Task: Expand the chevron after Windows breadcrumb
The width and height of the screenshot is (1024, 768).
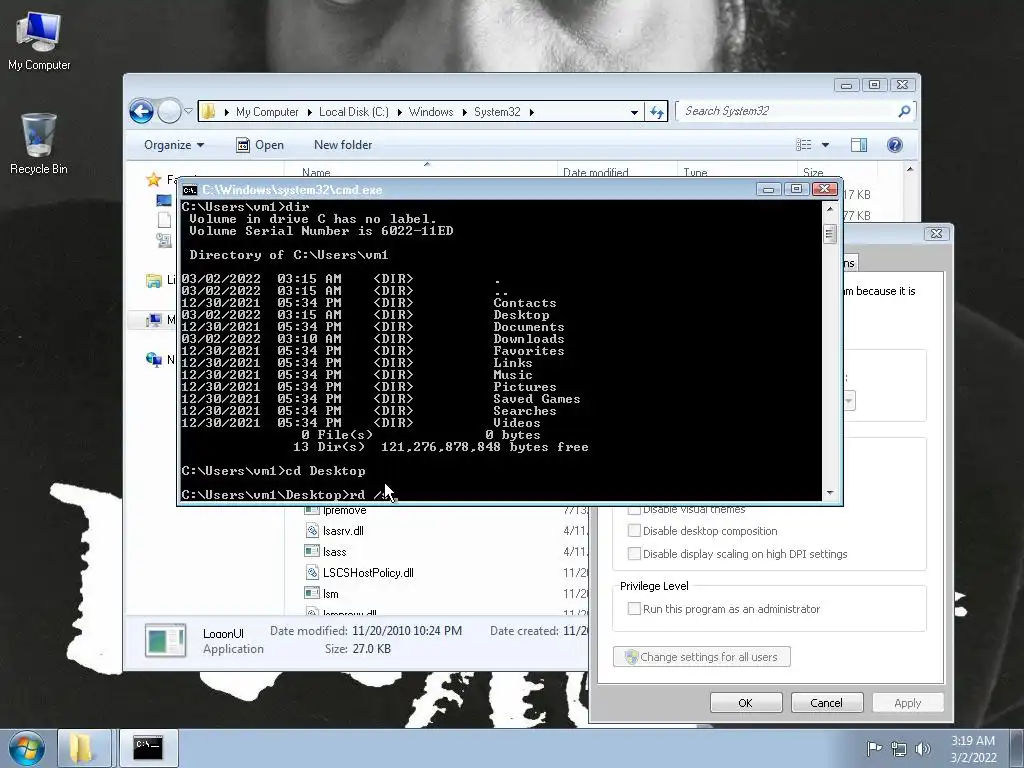Action: (464, 112)
